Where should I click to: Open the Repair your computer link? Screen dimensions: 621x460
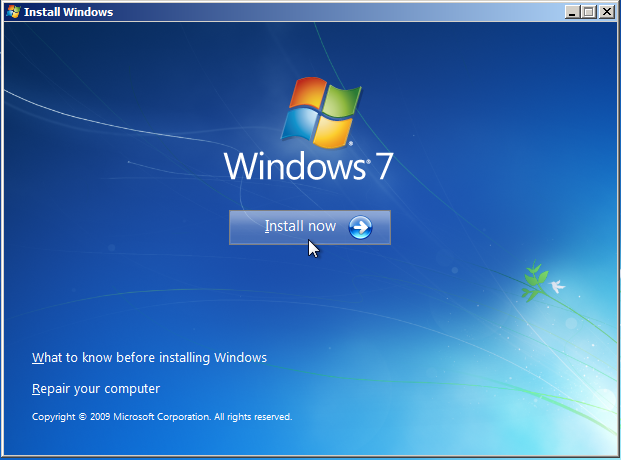[x=96, y=389]
